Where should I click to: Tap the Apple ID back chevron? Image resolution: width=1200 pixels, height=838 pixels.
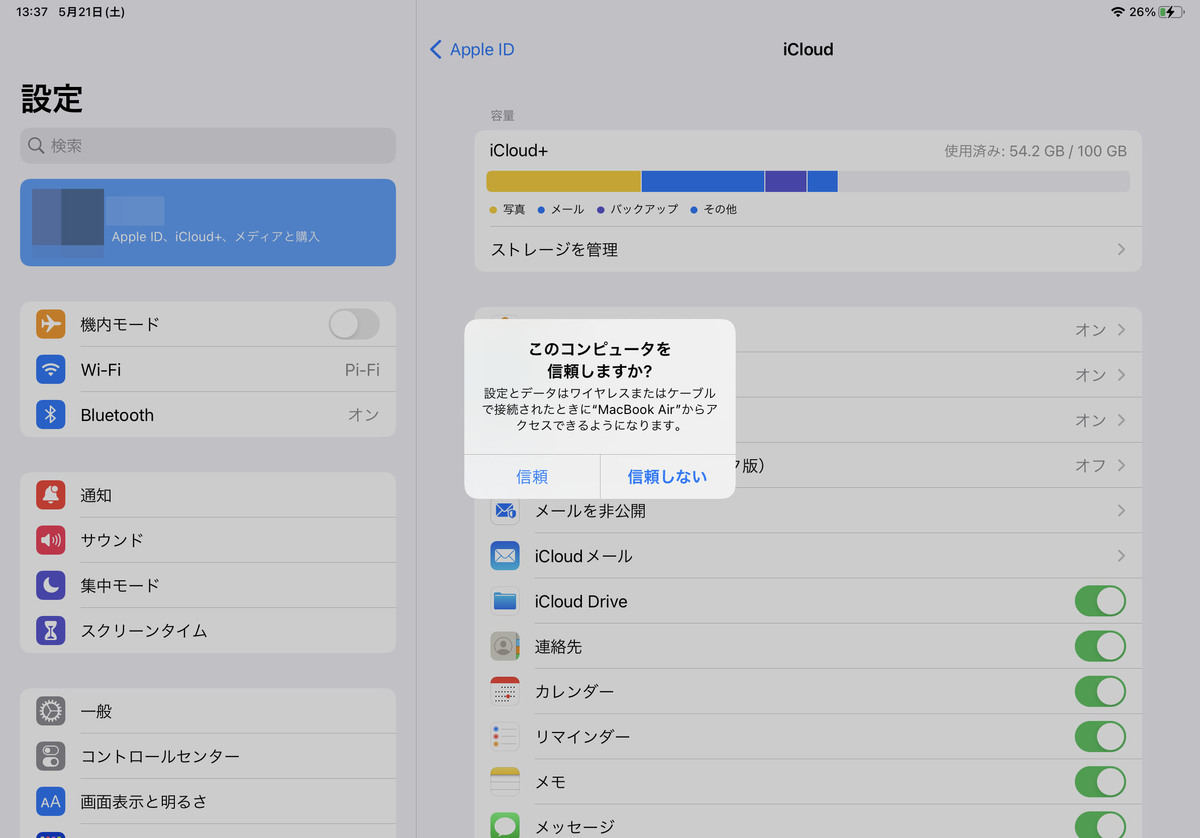(x=435, y=49)
